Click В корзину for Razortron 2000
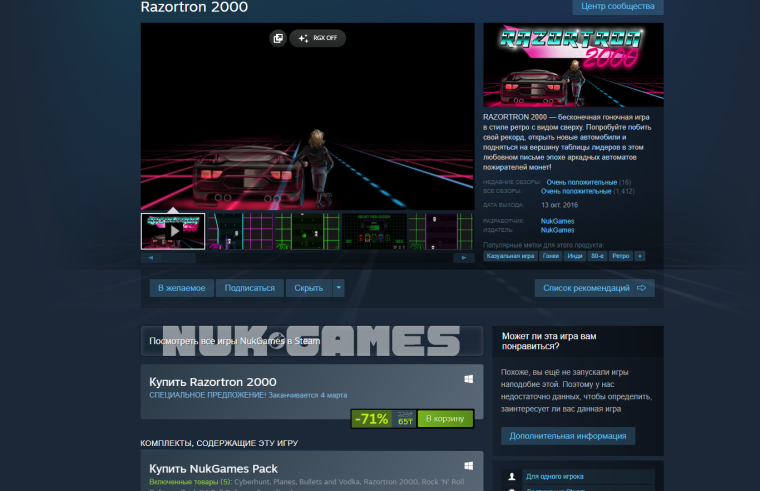This screenshot has height=491, width=760. 445,419
